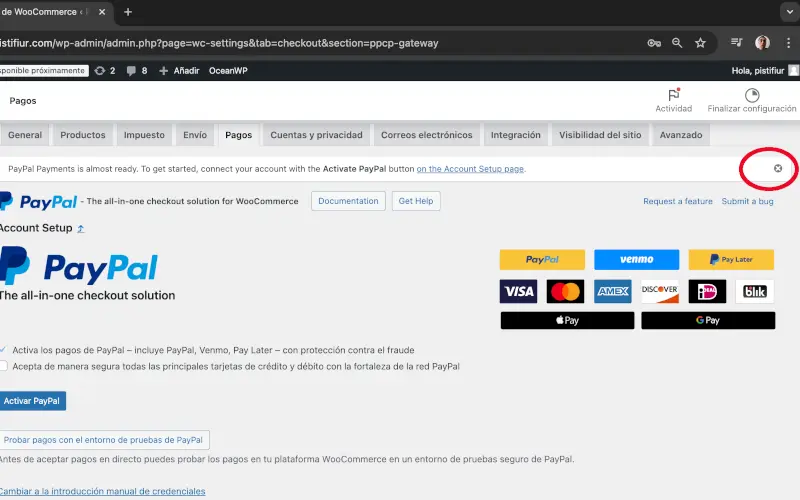Click the Activar PayPal button

click(32, 401)
